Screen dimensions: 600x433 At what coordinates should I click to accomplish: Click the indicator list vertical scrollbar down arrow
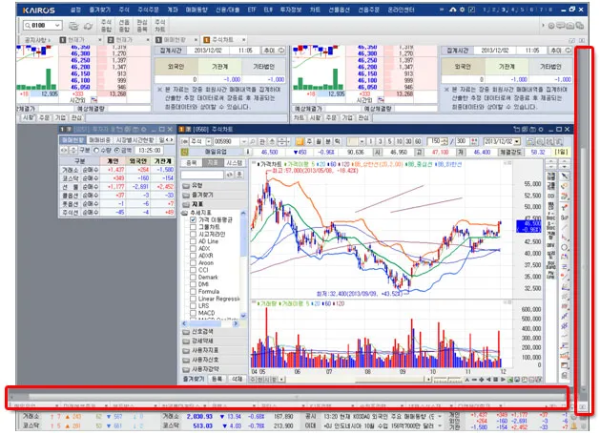pyautogui.click(x=243, y=315)
